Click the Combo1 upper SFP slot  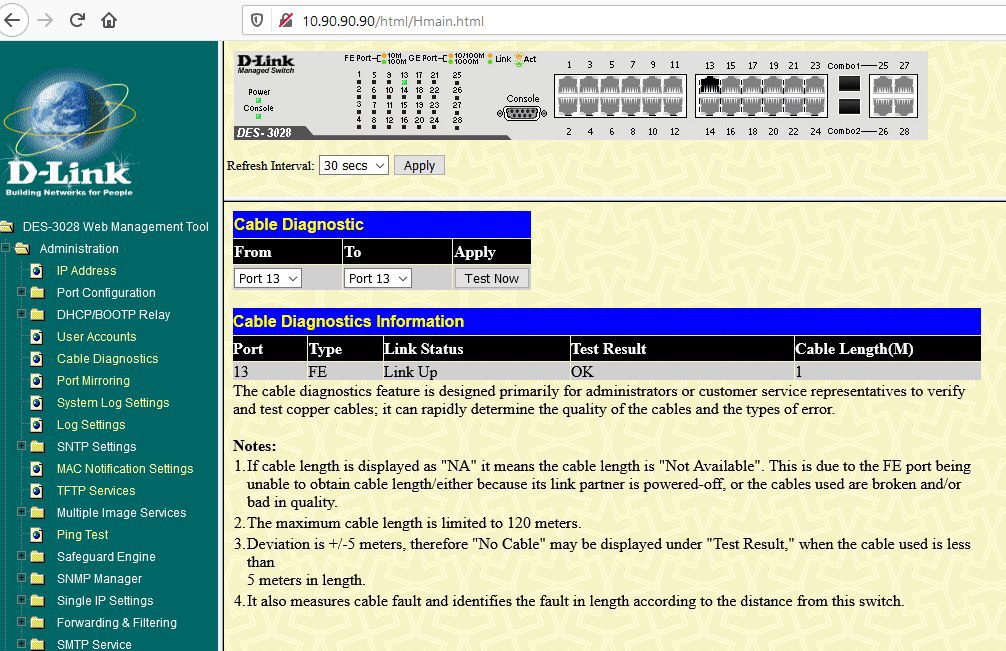[849, 83]
